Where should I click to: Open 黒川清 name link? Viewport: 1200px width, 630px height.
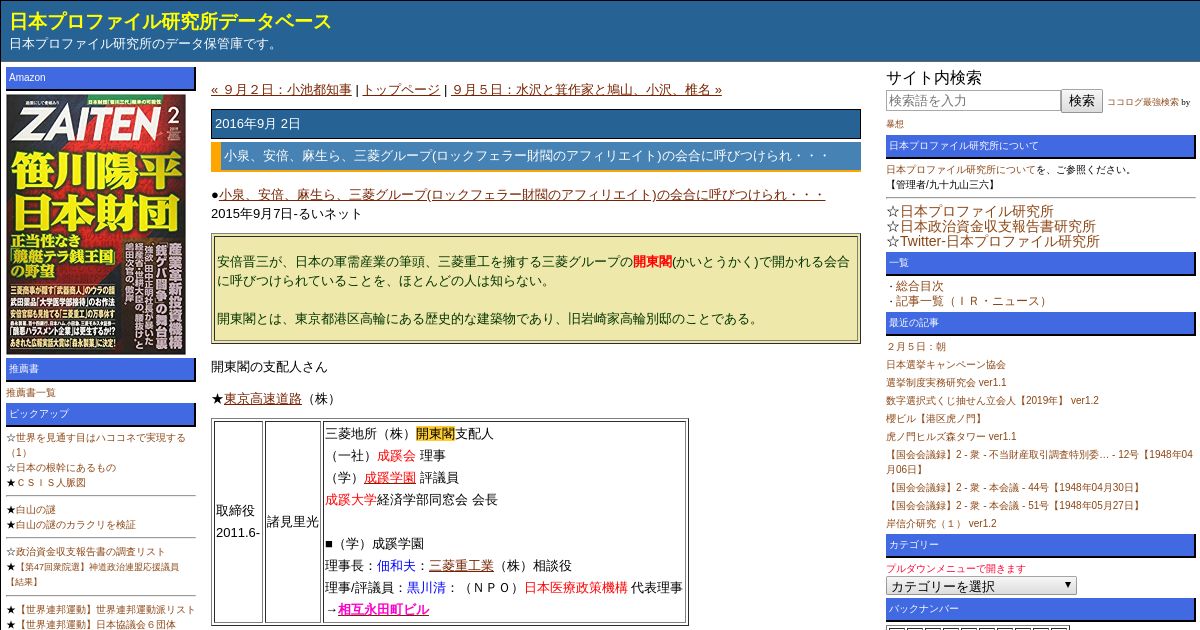point(426,587)
